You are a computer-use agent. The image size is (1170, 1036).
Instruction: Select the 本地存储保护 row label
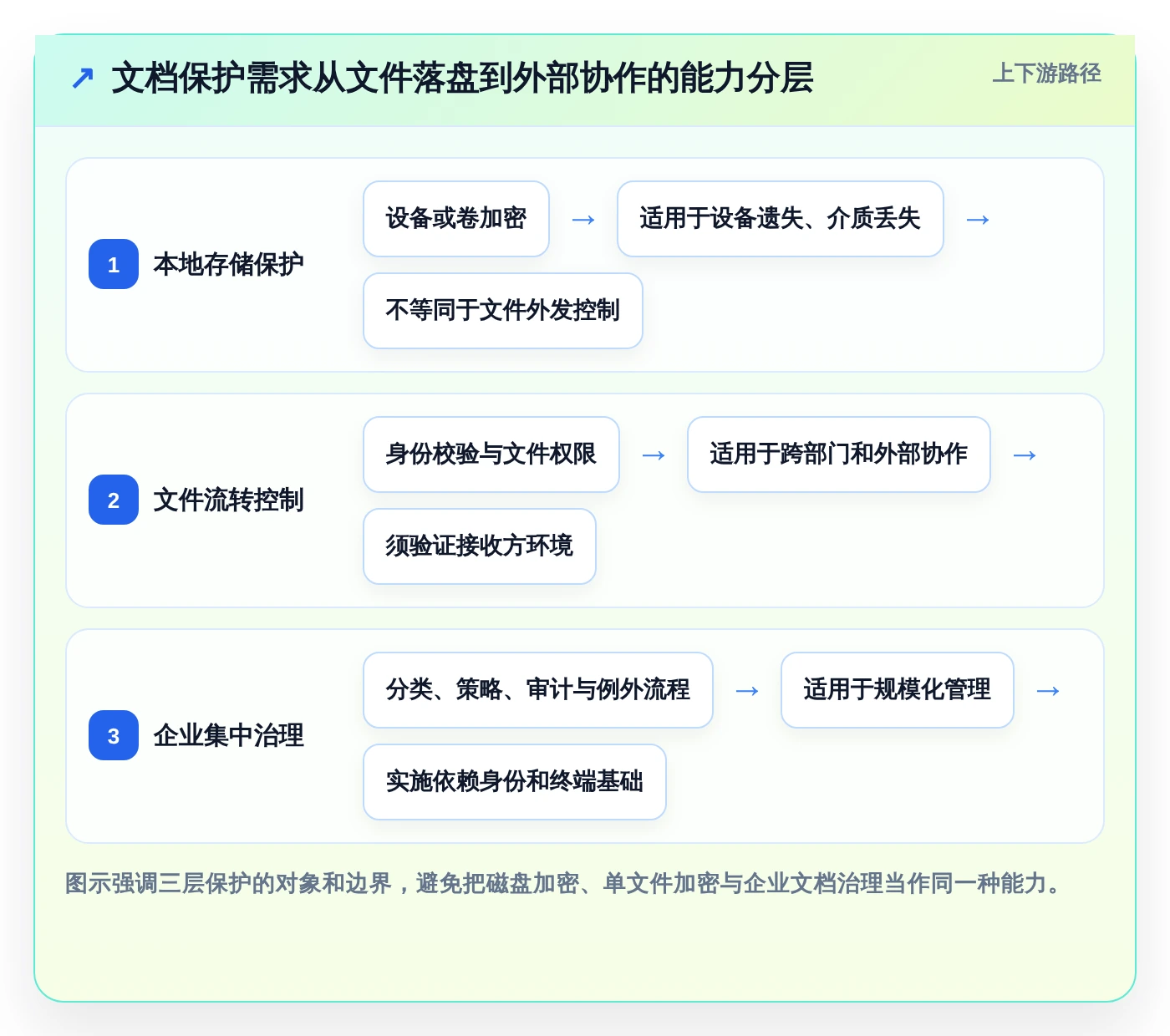[228, 264]
